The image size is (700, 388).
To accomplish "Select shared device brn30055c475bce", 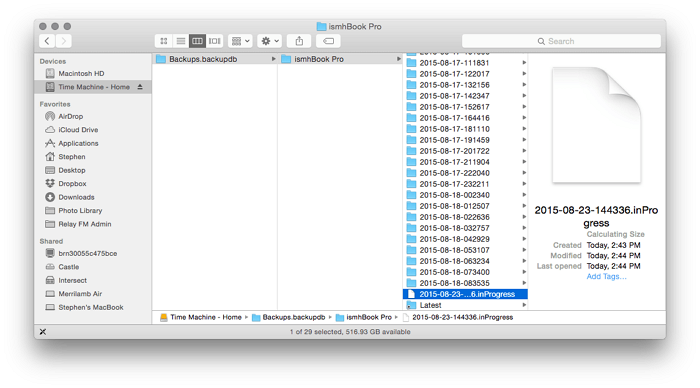I will 93,253.
